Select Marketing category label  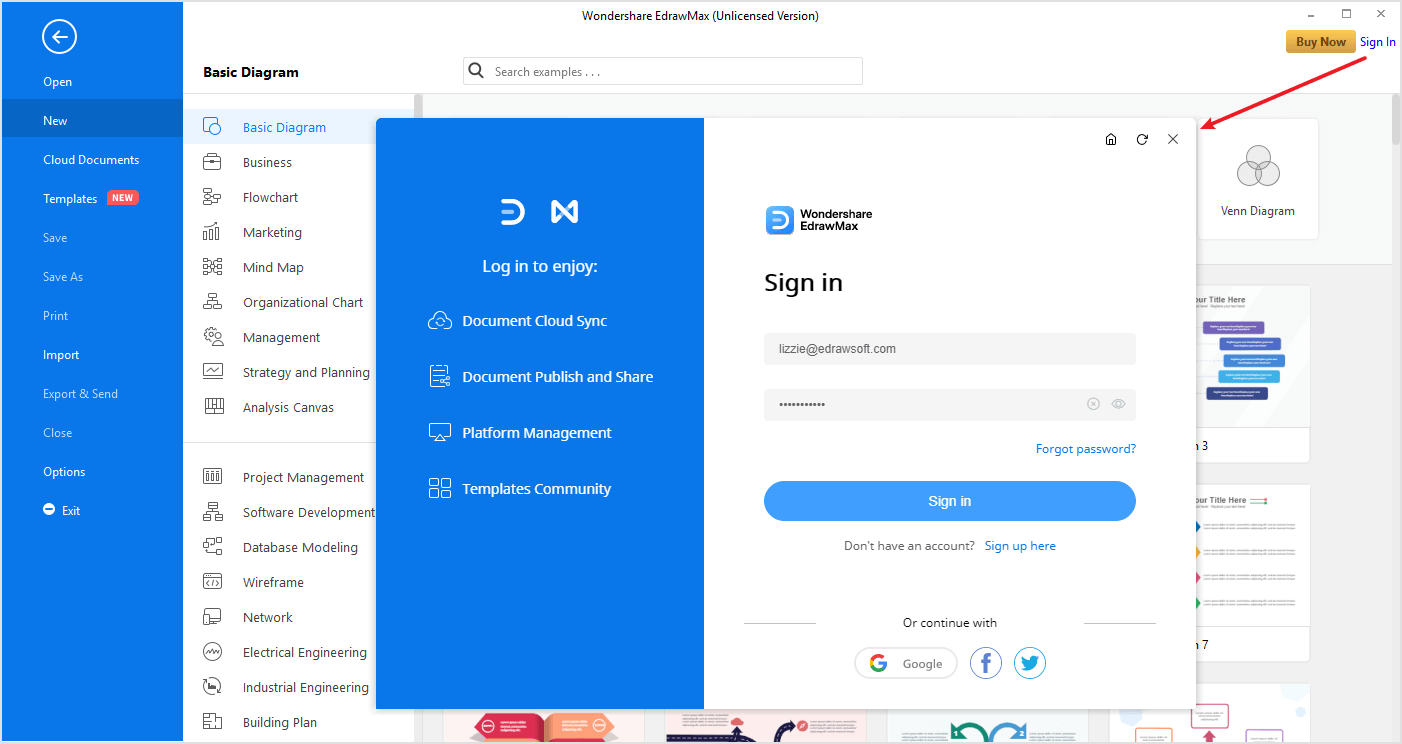[272, 232]
